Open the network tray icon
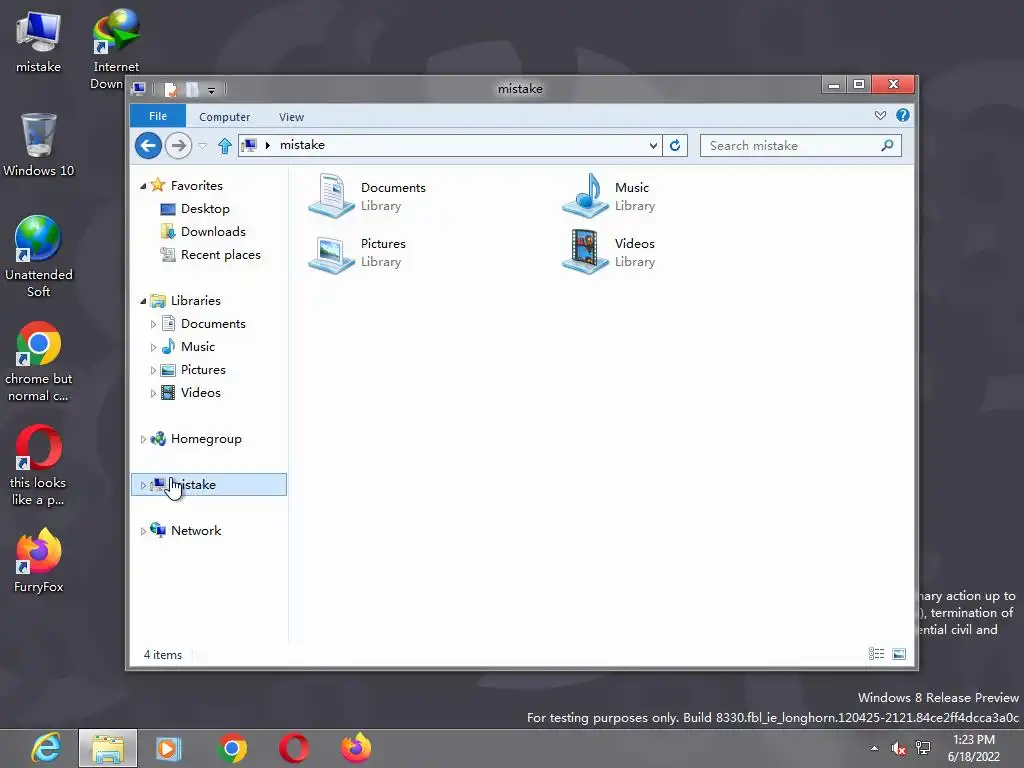The width and height of the screenshot is (1024, 768). tap(923, 748)
